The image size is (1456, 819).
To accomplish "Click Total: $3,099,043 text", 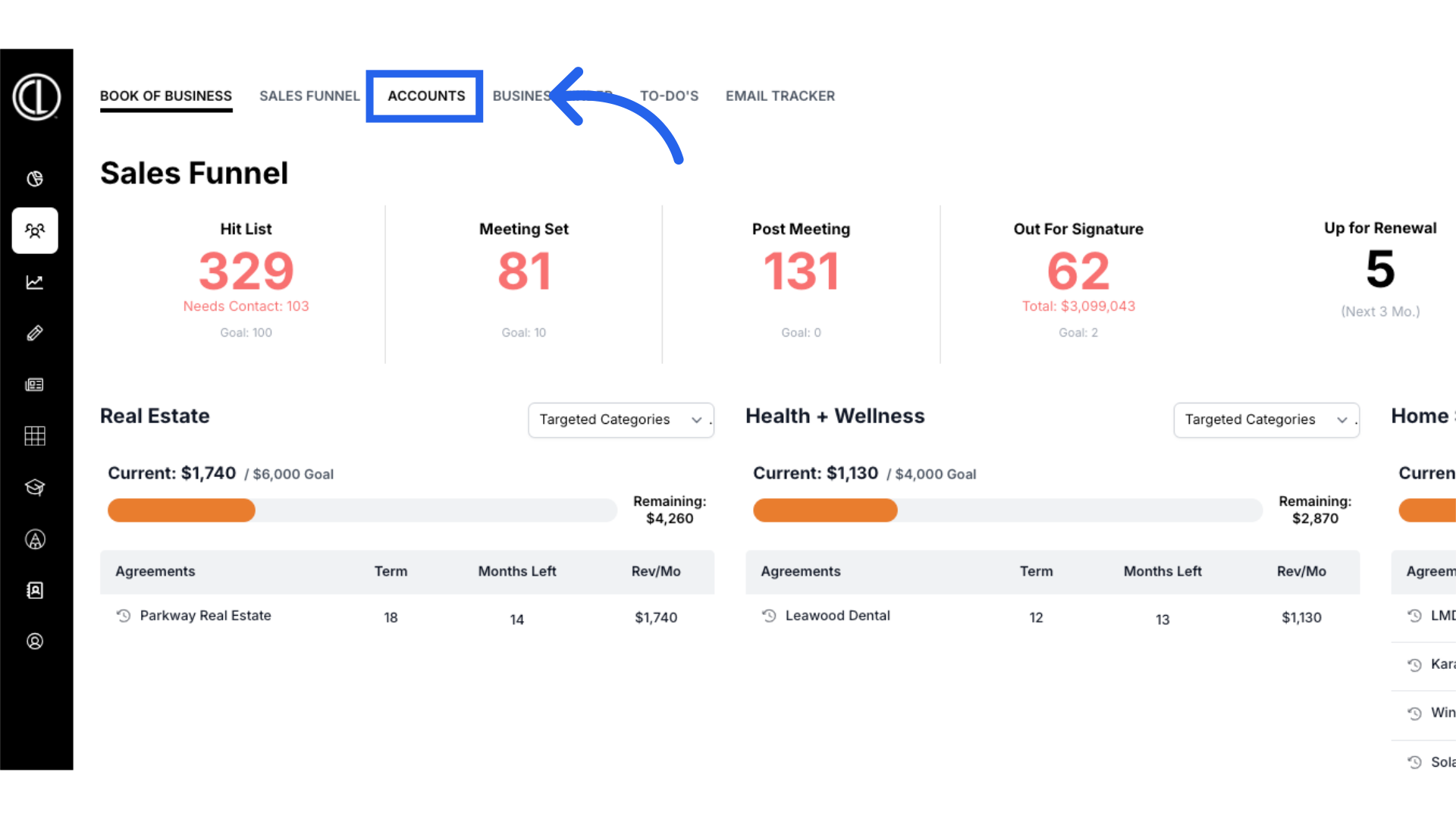I will (1078, 306).
